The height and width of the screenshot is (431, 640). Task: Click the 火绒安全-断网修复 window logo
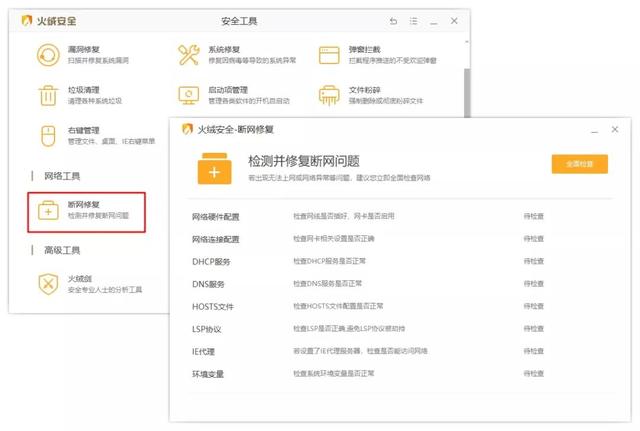[x=187, y=129]
